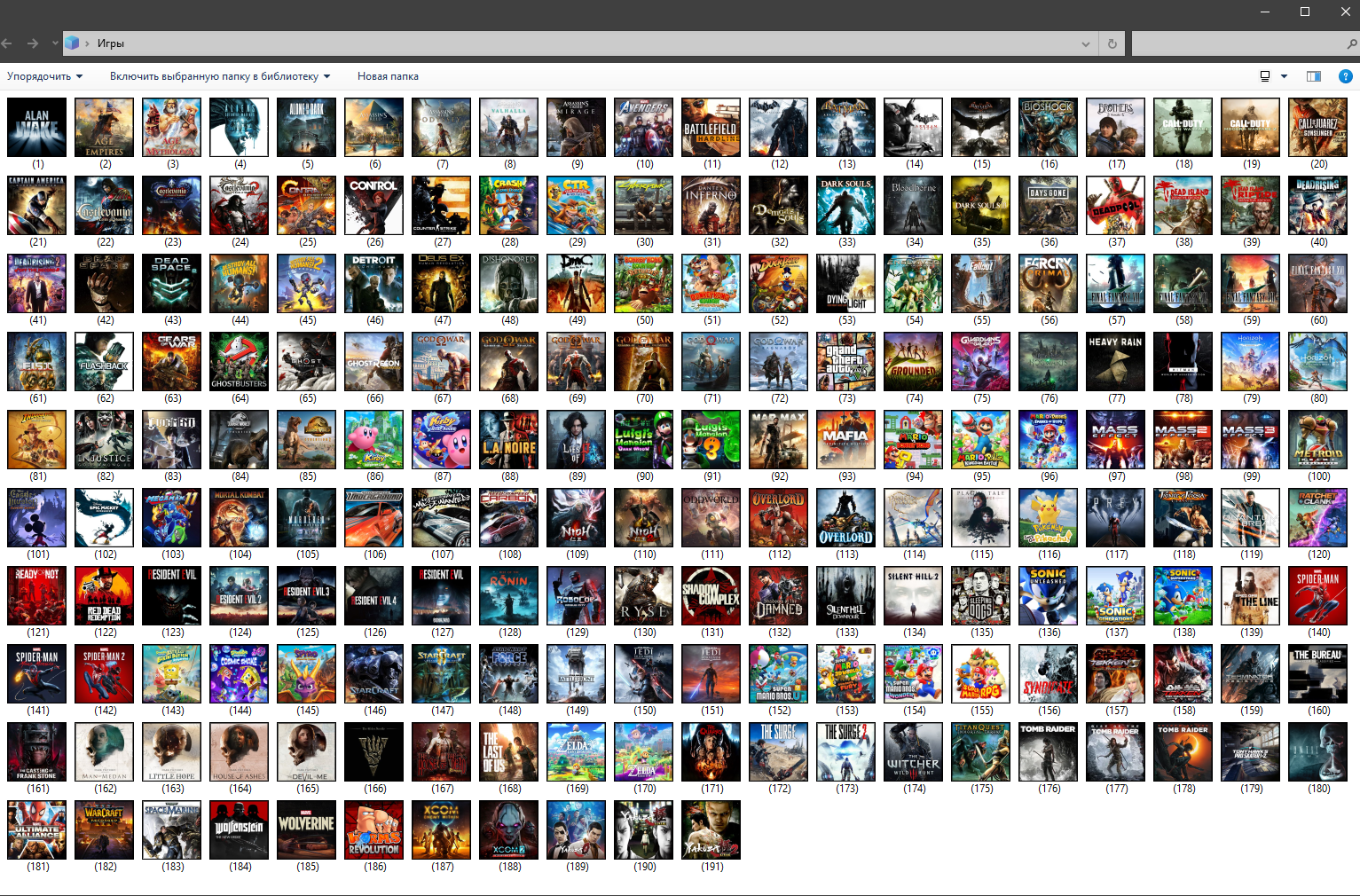Select Avengers cover thumbnail (10)
This screenshot has height=896, width=1360.
click(644, 128)
